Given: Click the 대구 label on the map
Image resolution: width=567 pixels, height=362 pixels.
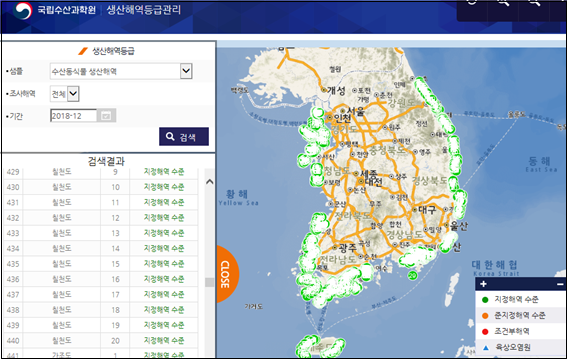Looking at the screenshot, I should coord(427,209).
